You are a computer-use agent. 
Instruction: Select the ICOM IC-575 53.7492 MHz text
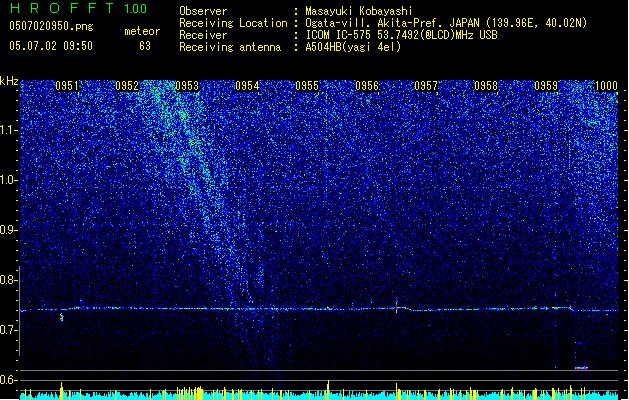(402, 35)
